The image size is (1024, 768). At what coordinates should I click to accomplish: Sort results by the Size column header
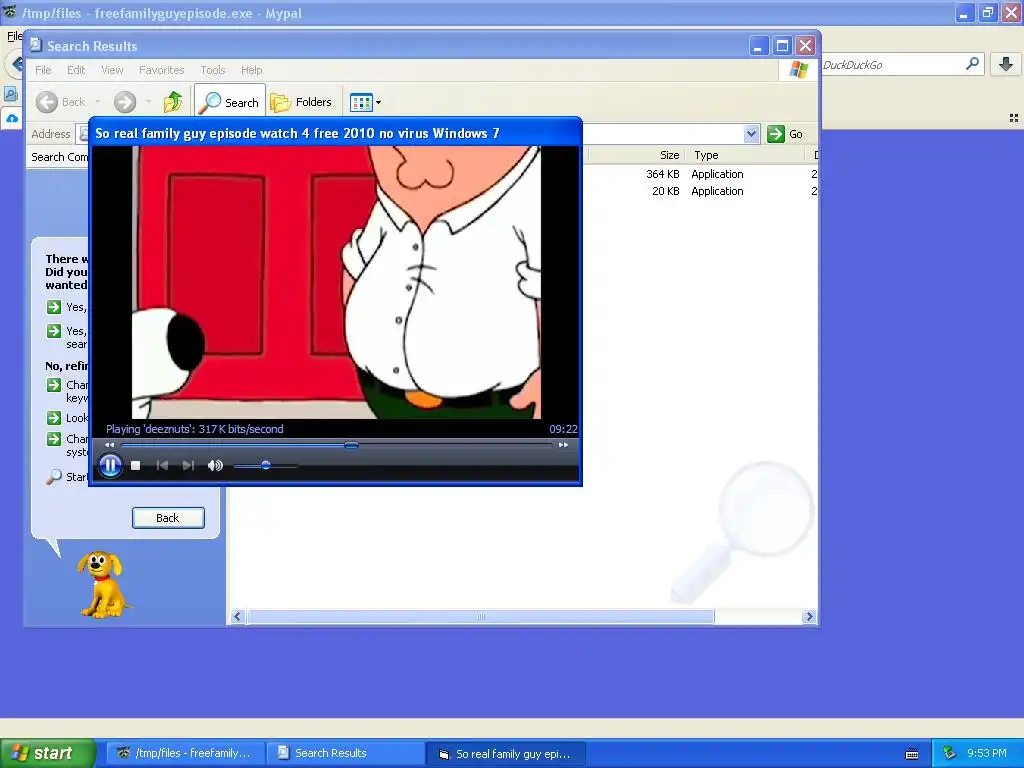[x=669, y=155]
